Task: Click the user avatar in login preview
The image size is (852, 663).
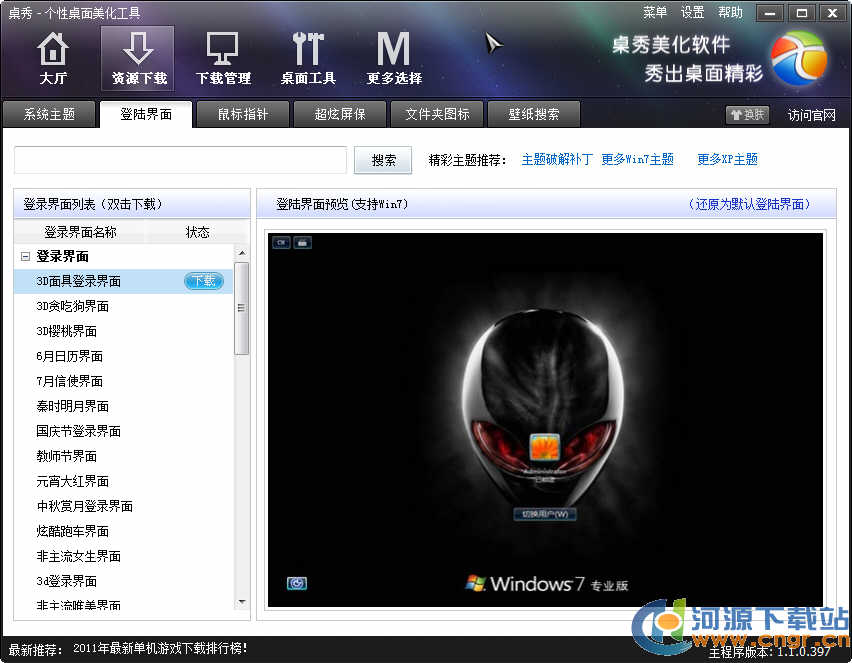Action: coord(544,448)
